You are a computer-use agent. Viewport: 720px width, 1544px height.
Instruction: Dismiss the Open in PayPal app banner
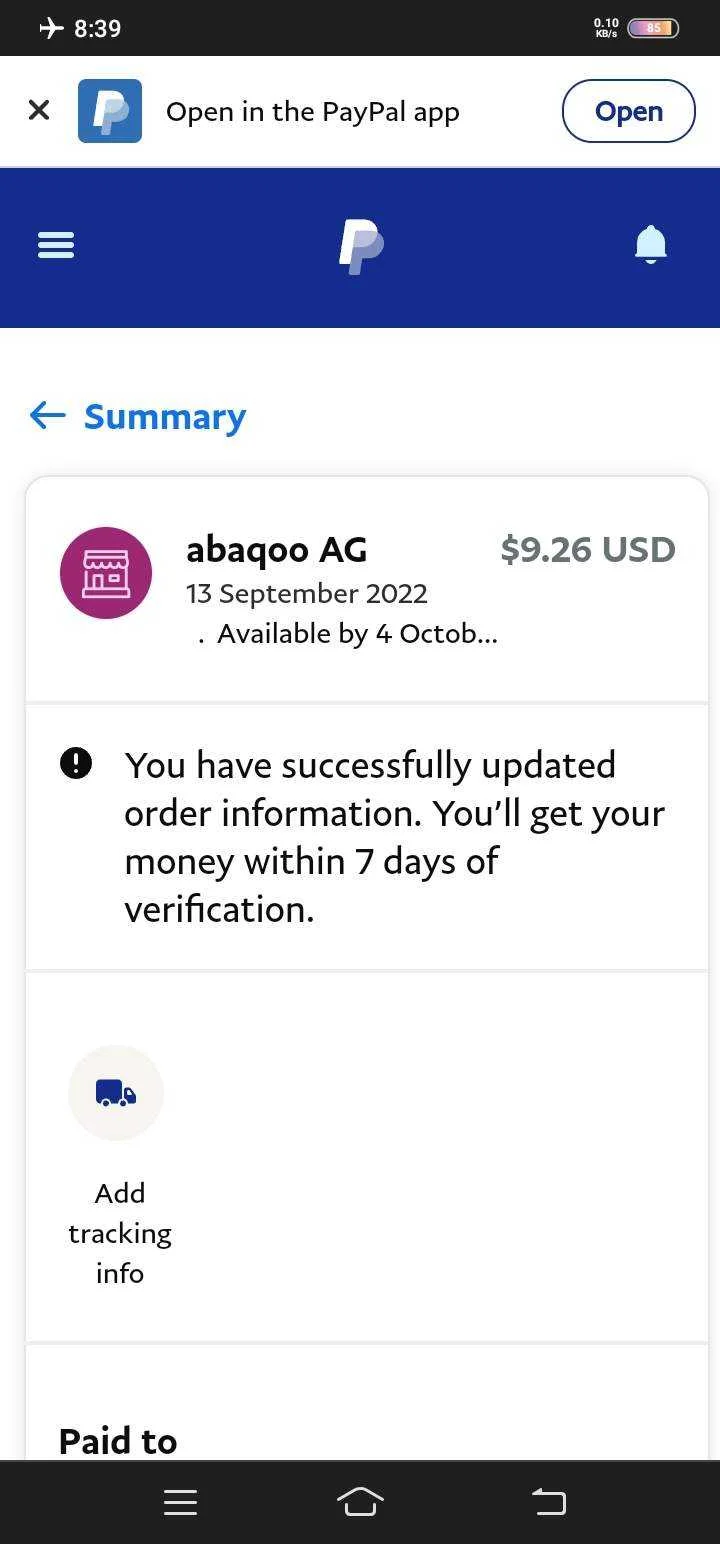[39, 110]
